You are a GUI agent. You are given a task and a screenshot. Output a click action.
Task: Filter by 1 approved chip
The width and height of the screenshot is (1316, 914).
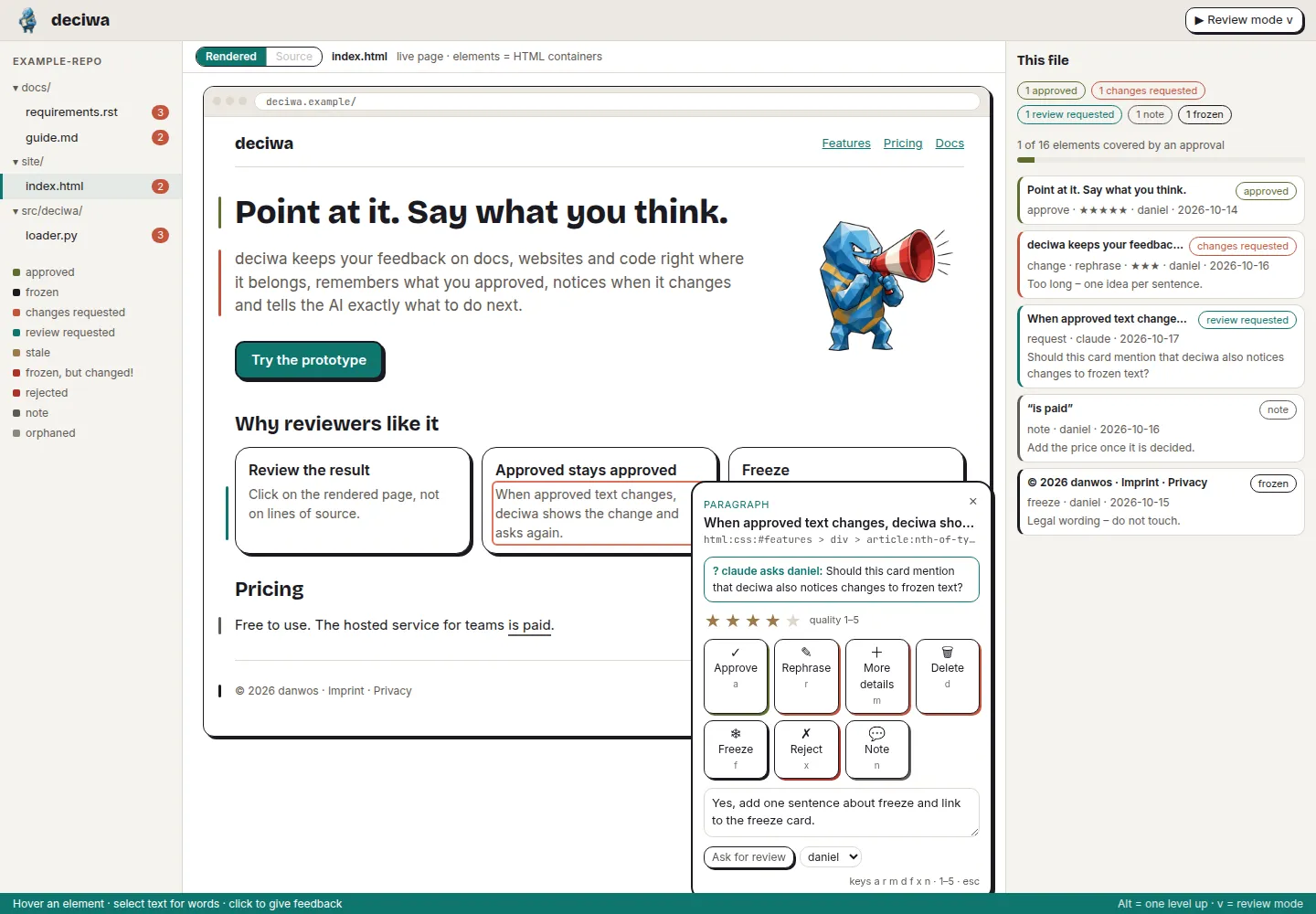(x=1051, y=90)
